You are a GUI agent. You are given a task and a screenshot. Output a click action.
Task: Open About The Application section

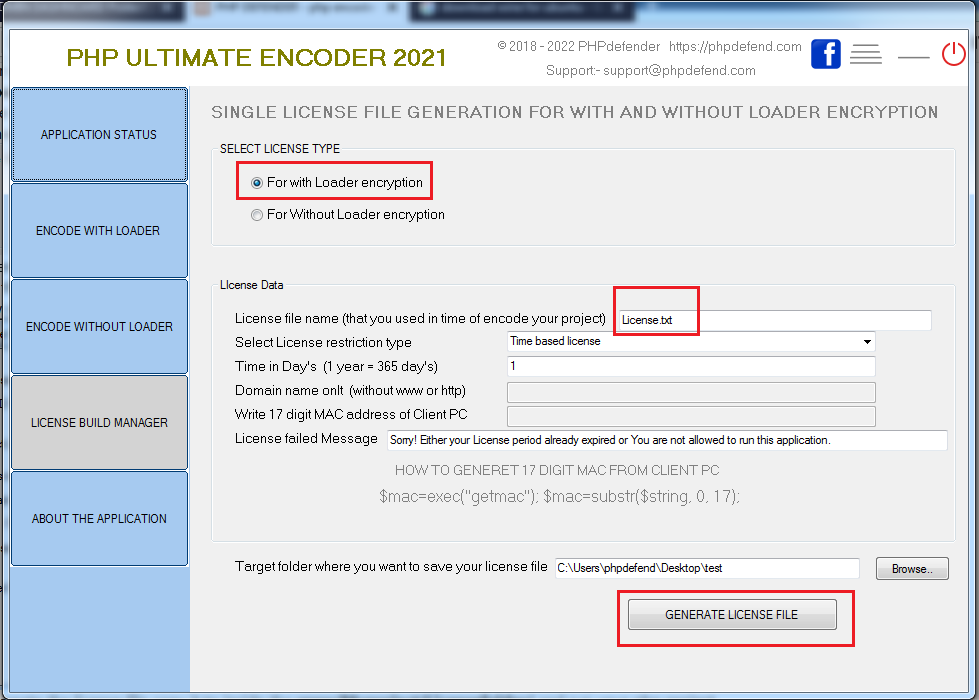pyautogui.click(x=99, y=519)
